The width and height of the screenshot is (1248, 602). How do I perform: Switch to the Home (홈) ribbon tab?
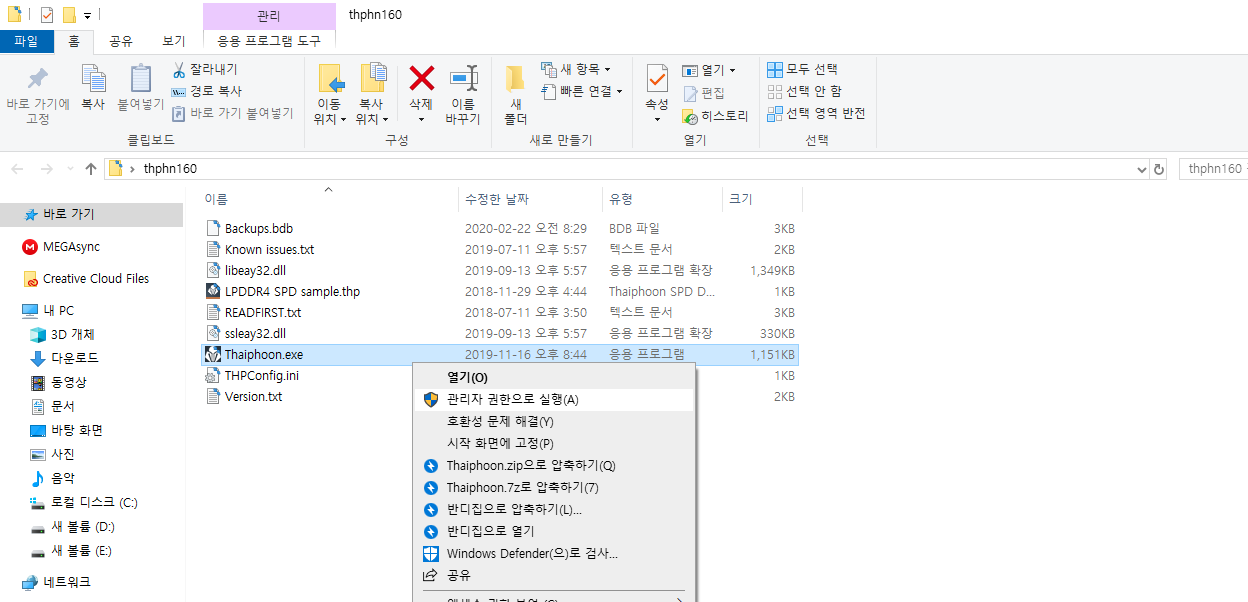[x=73, y=41]
